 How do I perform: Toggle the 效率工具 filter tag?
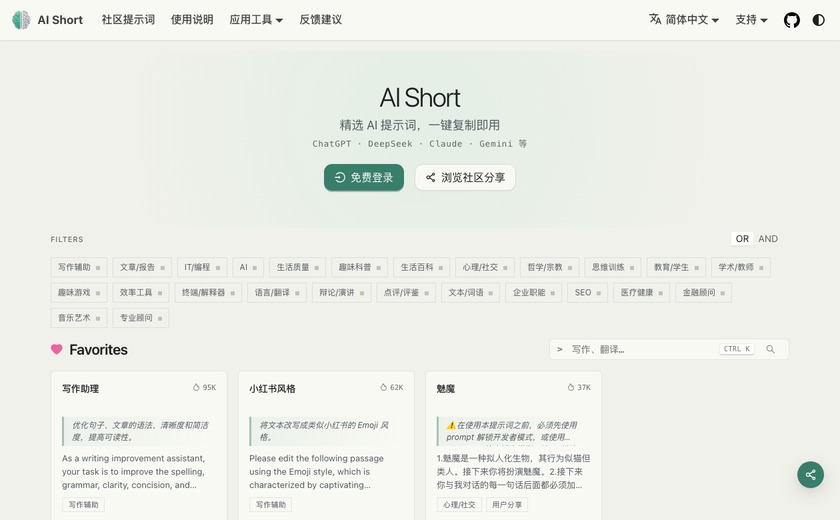pos(141,292)
